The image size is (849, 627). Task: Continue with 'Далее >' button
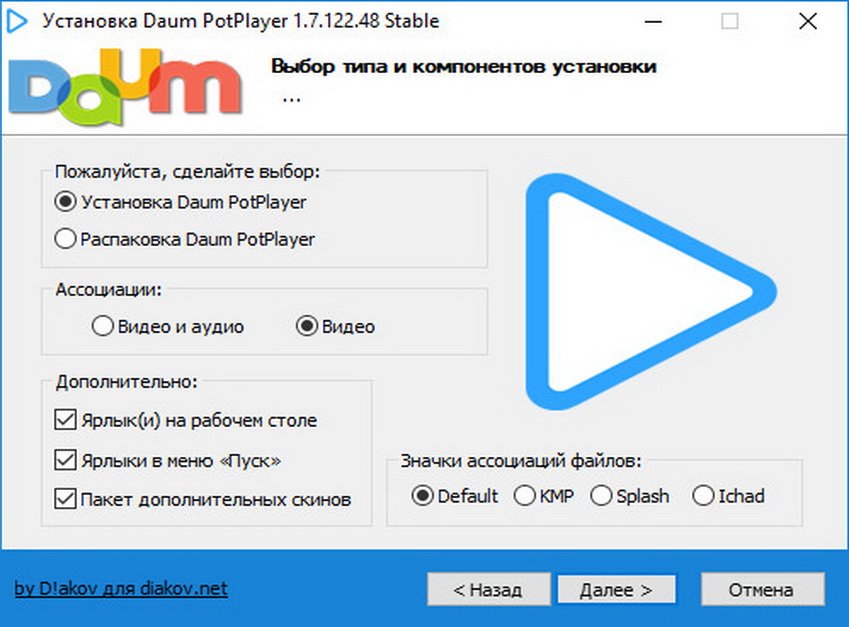(x=616, y=589)
